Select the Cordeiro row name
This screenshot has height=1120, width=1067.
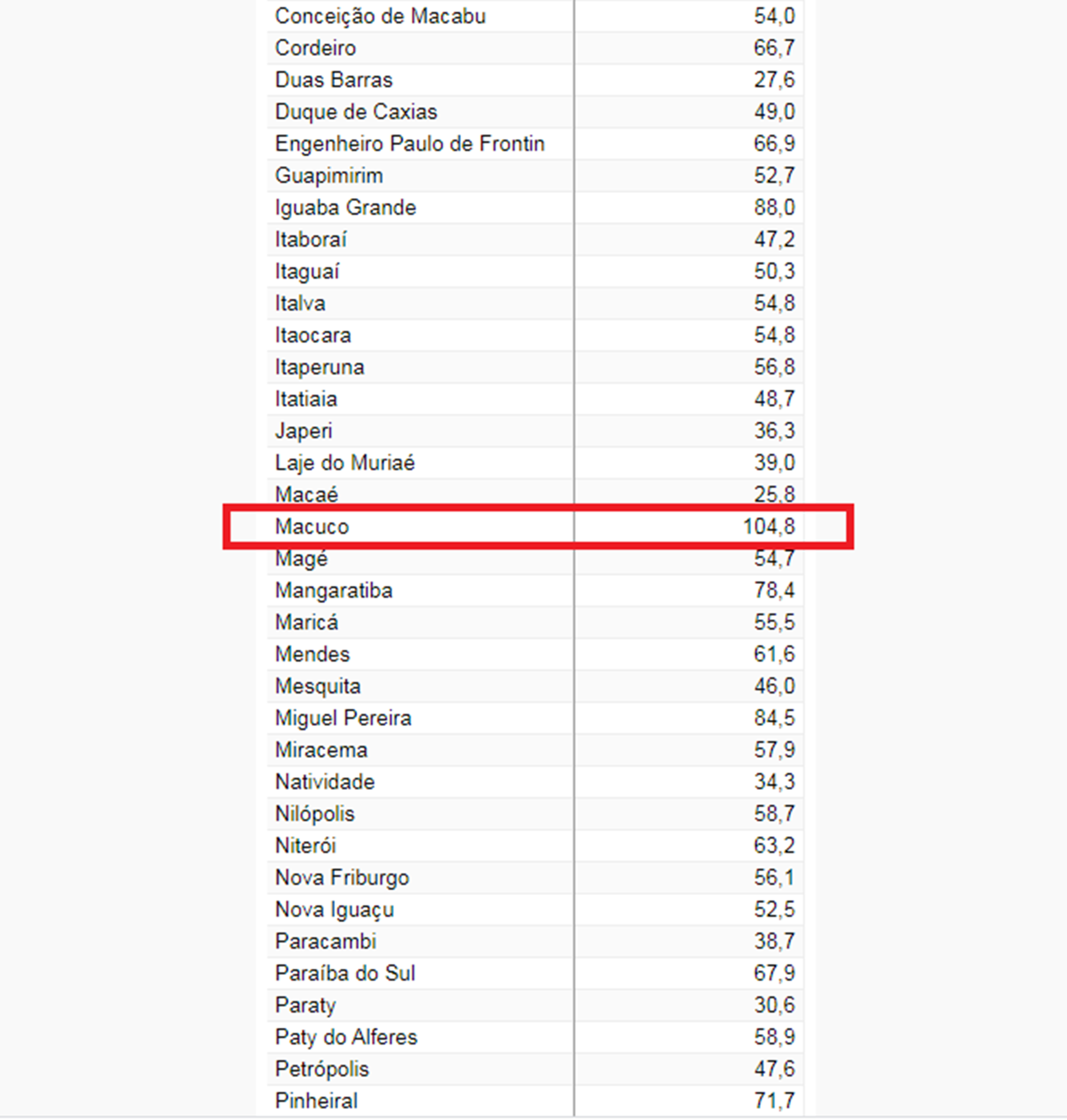pos(315,48)
